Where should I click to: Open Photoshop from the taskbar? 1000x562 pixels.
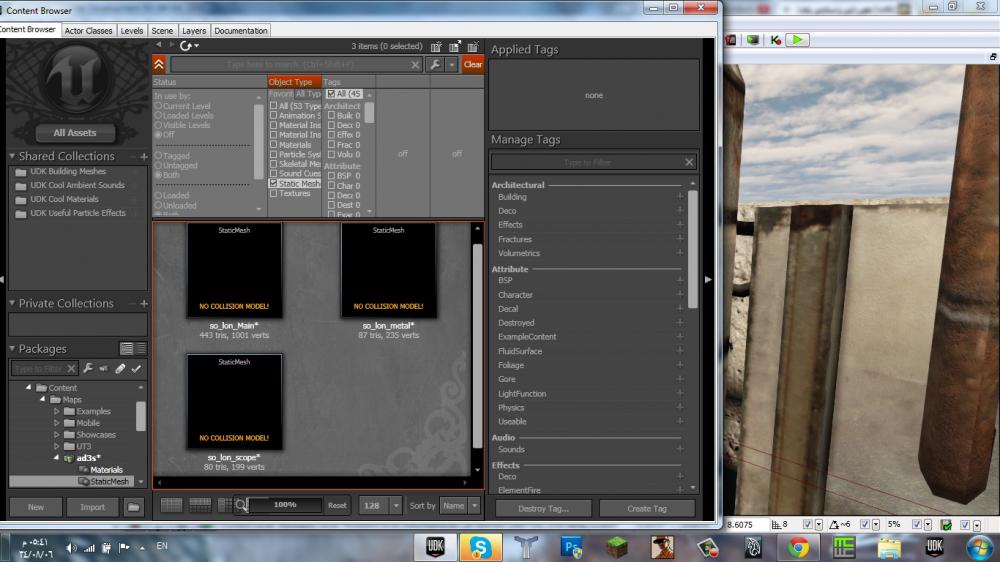click(571, 547)
